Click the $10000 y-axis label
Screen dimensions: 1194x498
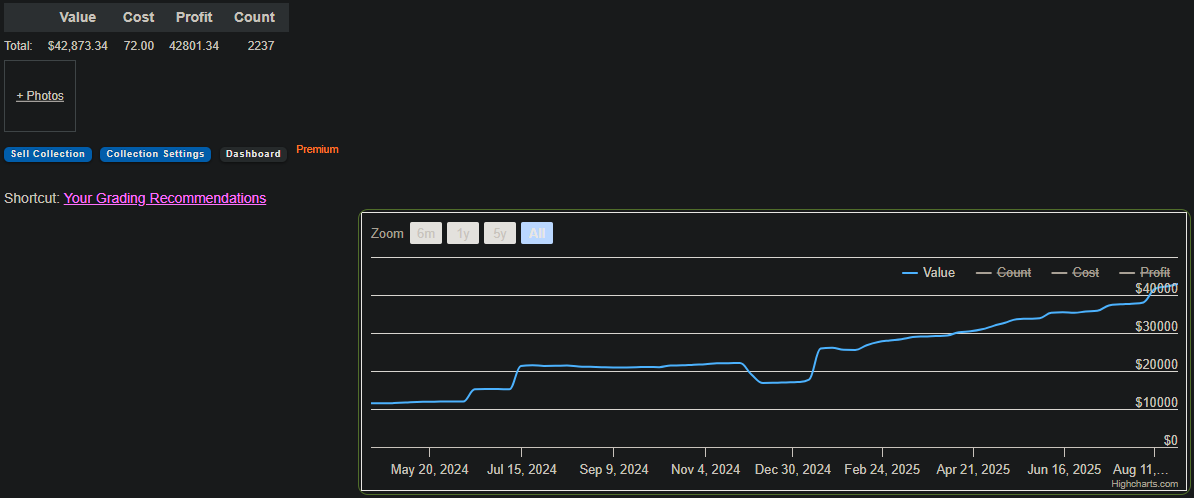(1156, 403)
